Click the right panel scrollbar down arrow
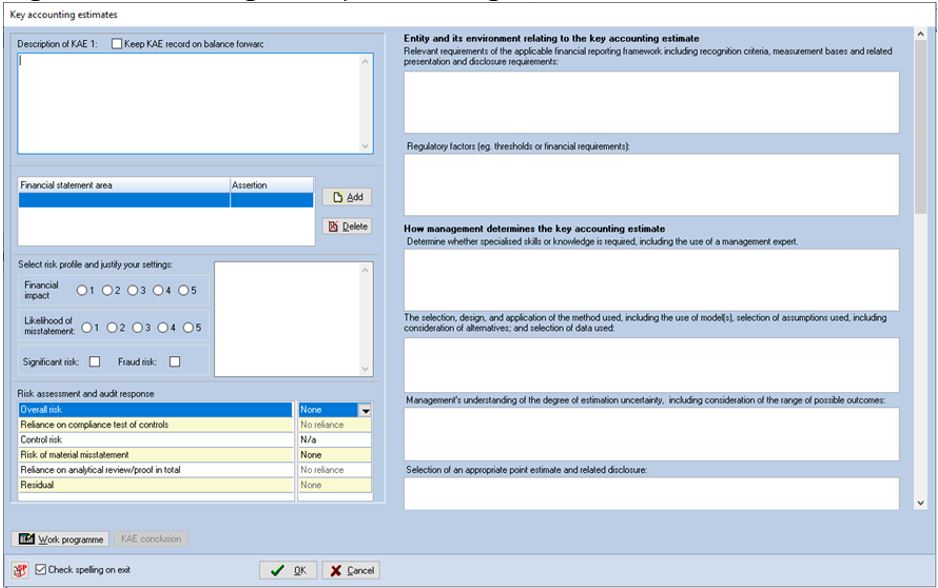The image size is (938, 588). click(920, 503)
